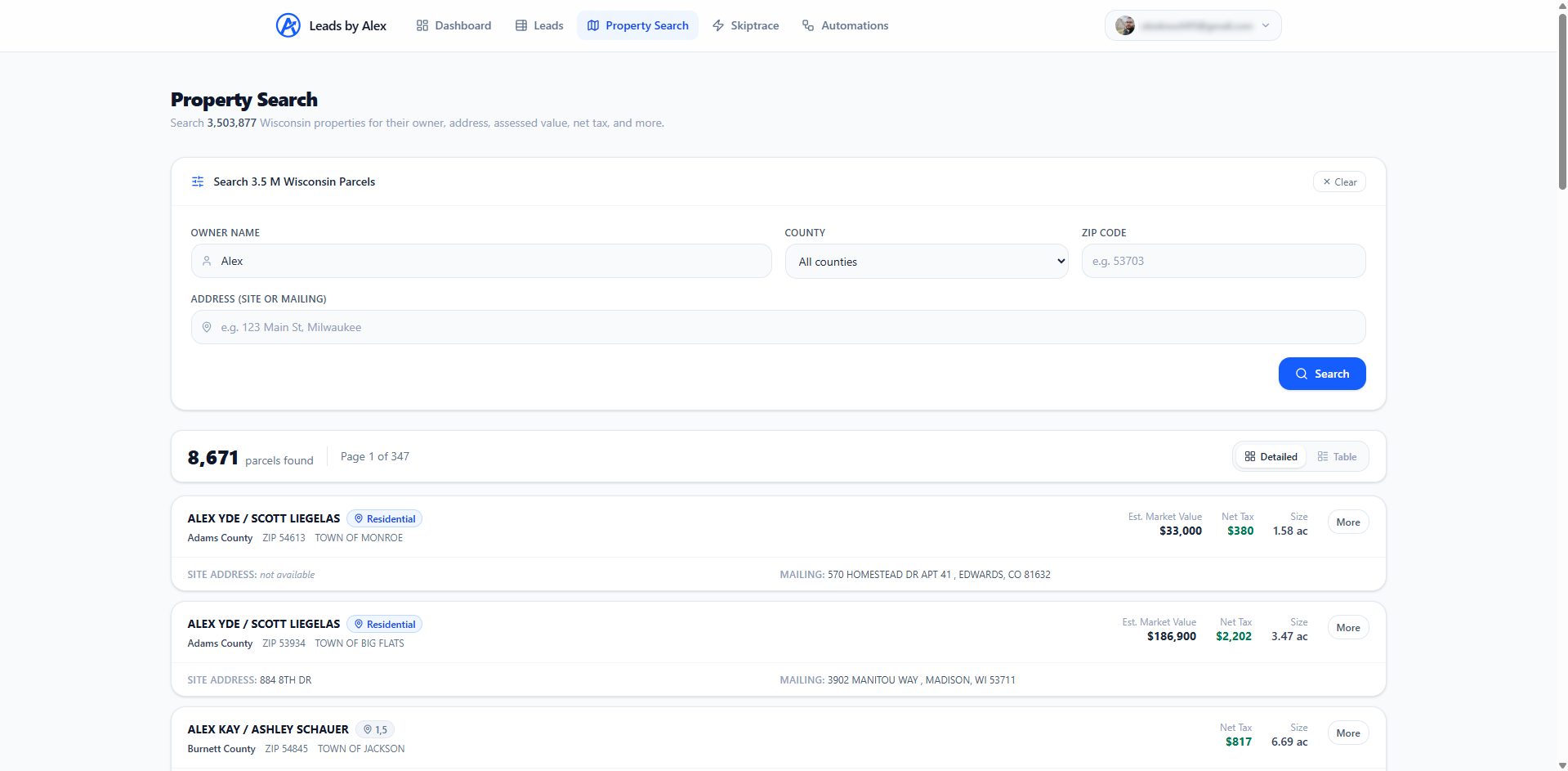Switch to Table results view
Screen dimensions: 1568x771
pos(1337,457)
